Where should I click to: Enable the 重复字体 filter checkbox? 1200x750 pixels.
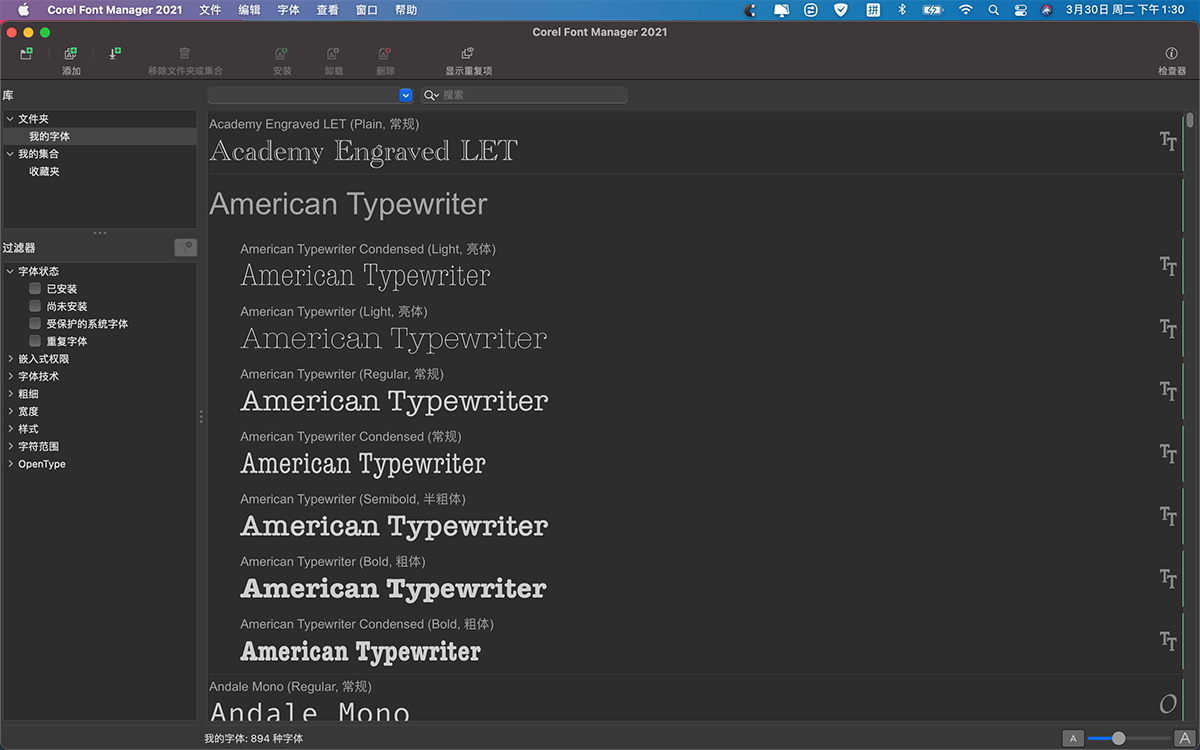pos(35,341)
